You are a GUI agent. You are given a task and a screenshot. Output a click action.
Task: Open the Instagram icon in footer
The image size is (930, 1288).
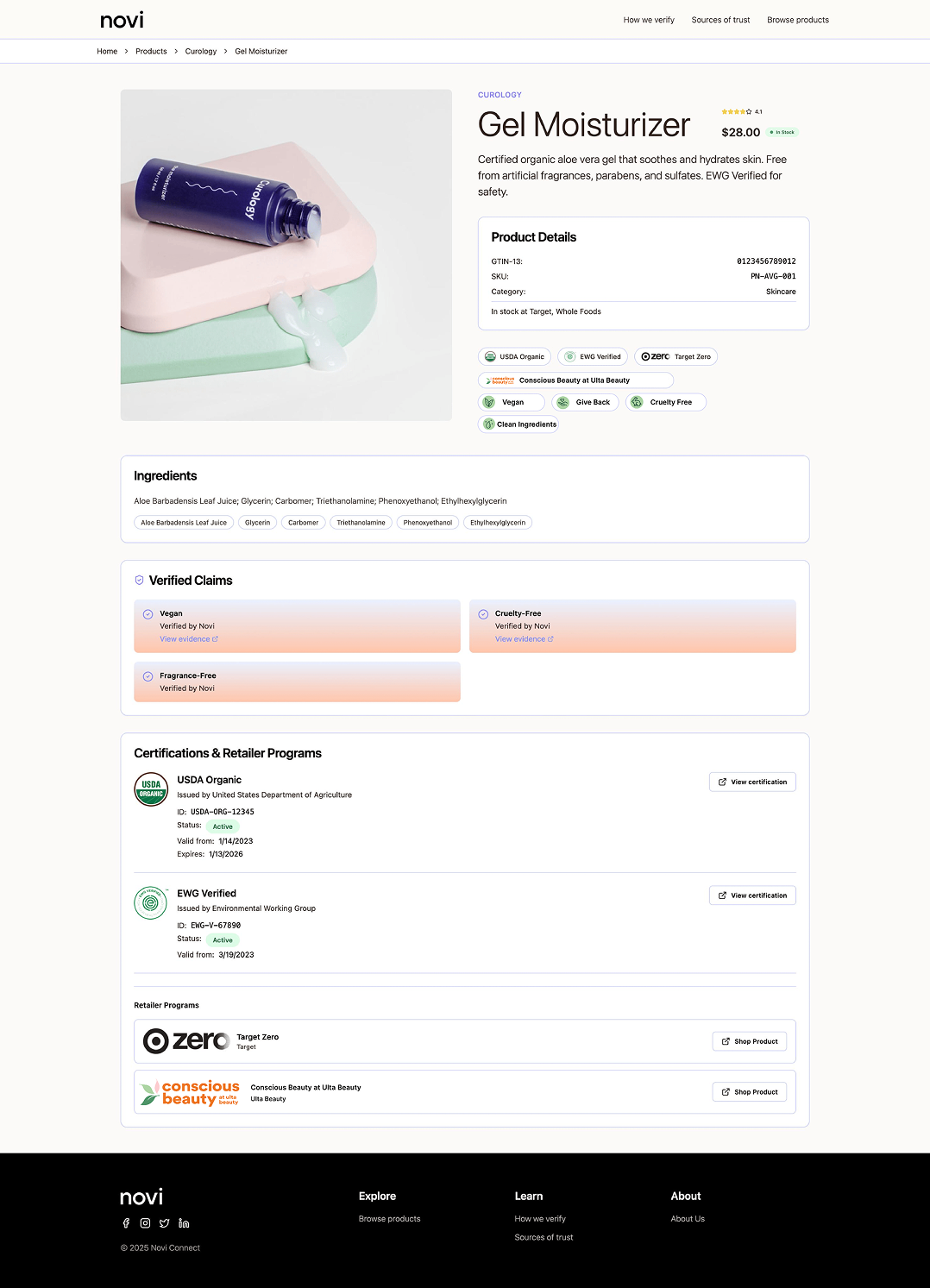(x=145, y=1223)
